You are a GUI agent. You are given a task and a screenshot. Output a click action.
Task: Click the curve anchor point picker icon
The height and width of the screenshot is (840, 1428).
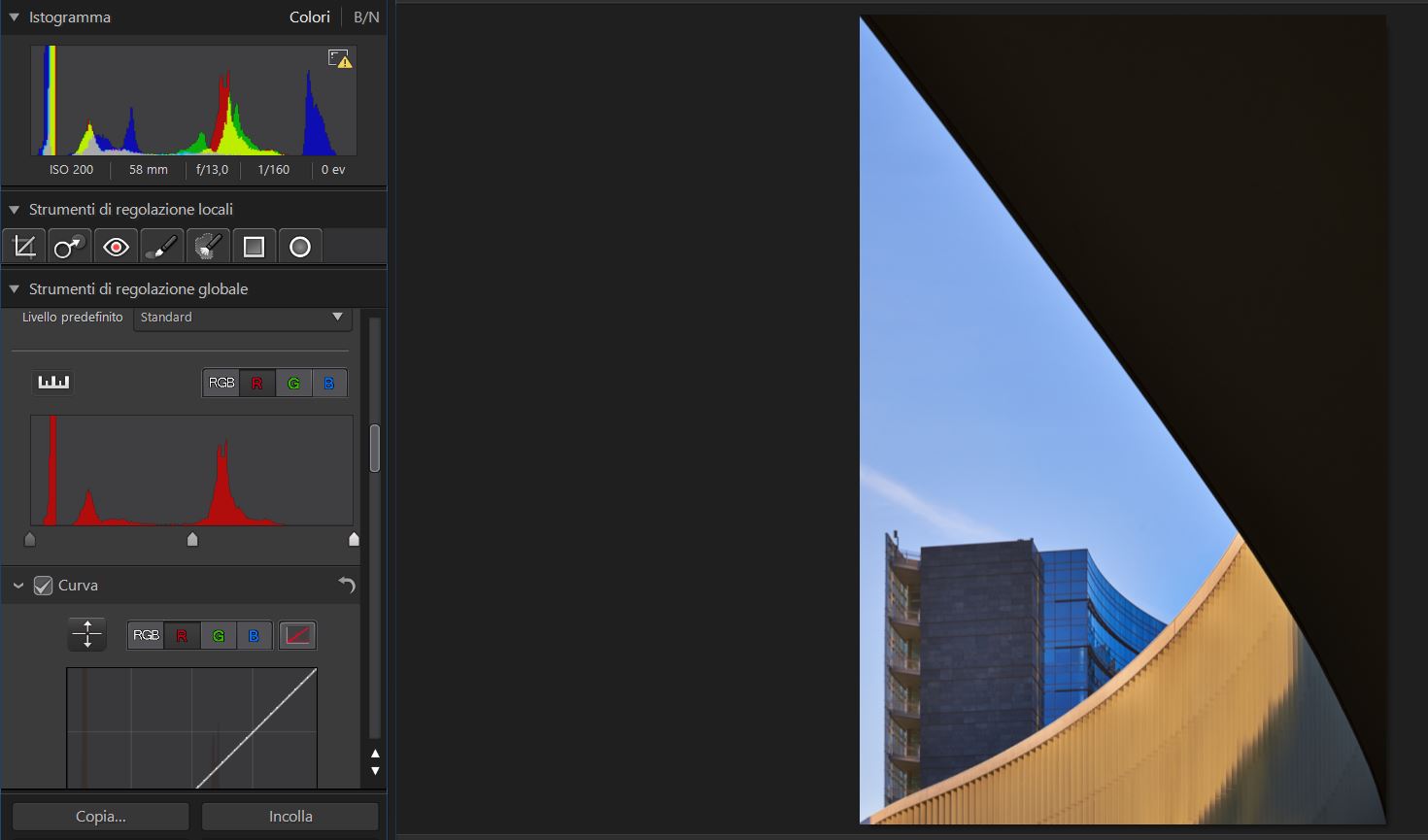click(87, 634)
